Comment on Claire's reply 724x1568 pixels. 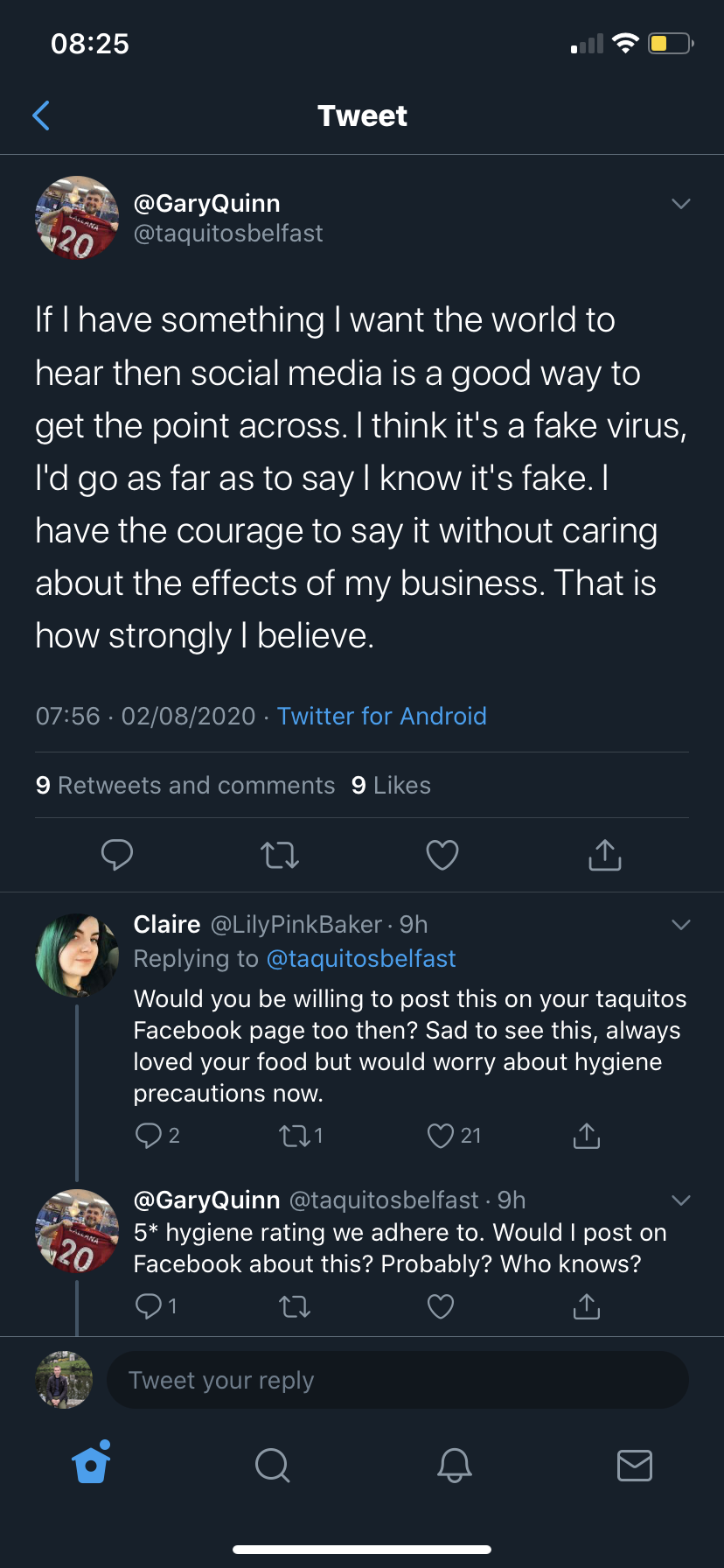click(x=149, y=1136)
